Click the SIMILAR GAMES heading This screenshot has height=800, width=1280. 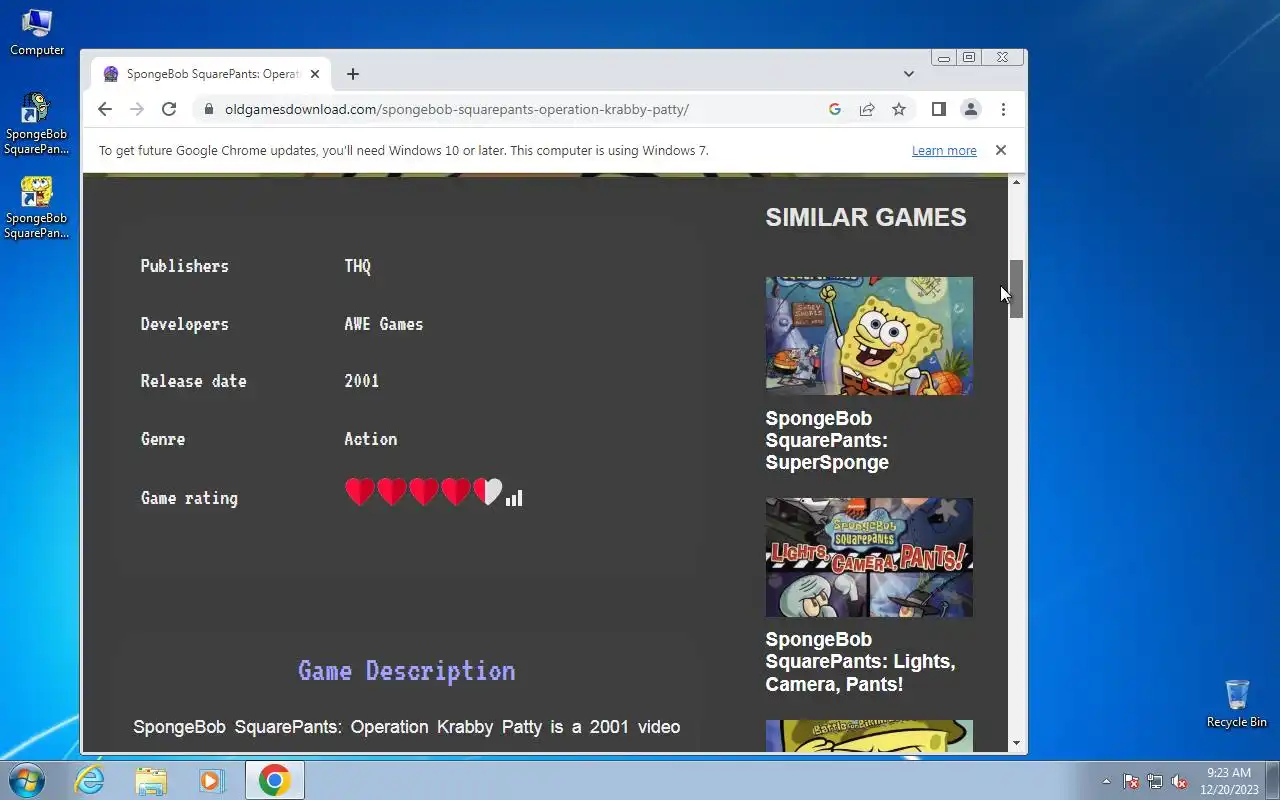point(866,217)
